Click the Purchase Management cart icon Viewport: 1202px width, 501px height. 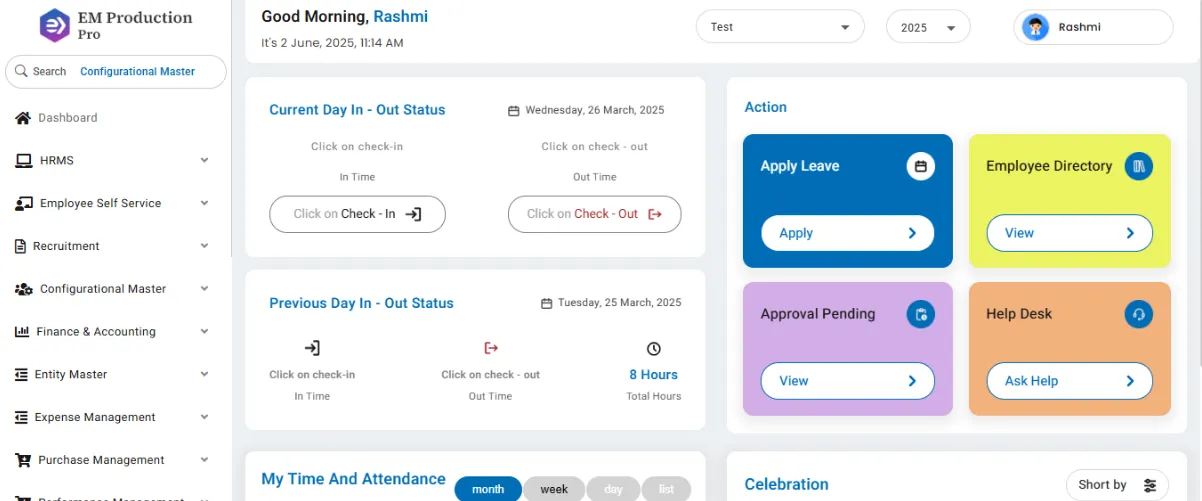click(x=23, y=460)
